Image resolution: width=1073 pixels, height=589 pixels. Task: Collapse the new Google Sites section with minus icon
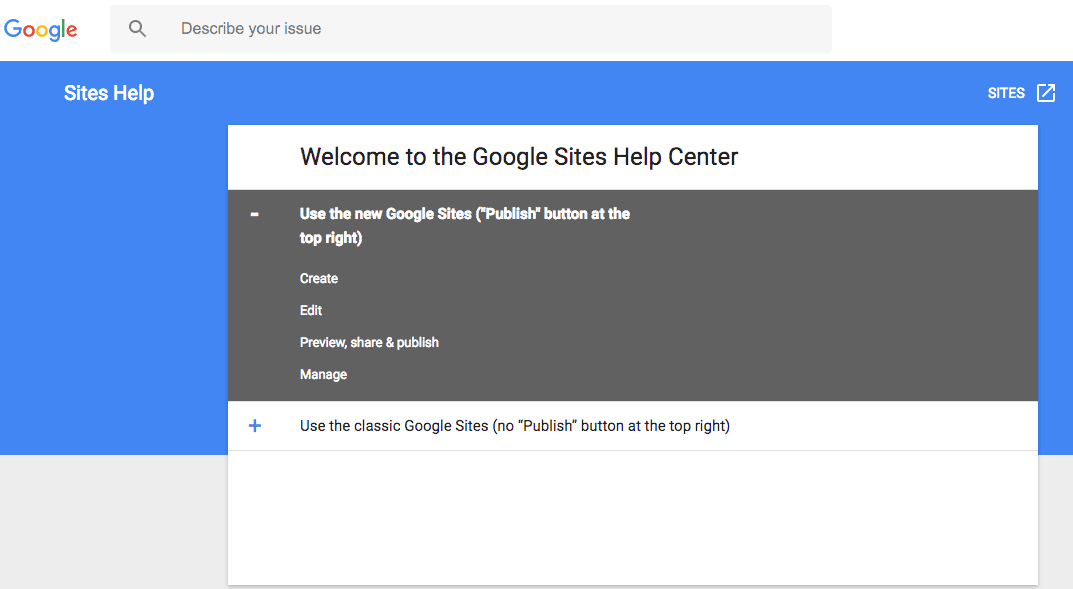tap(255, 214)
